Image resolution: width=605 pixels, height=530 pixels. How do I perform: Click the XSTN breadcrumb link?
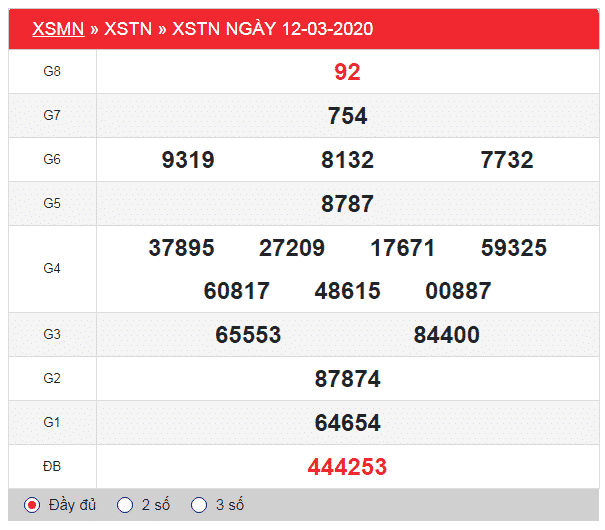tap(128, 29)
